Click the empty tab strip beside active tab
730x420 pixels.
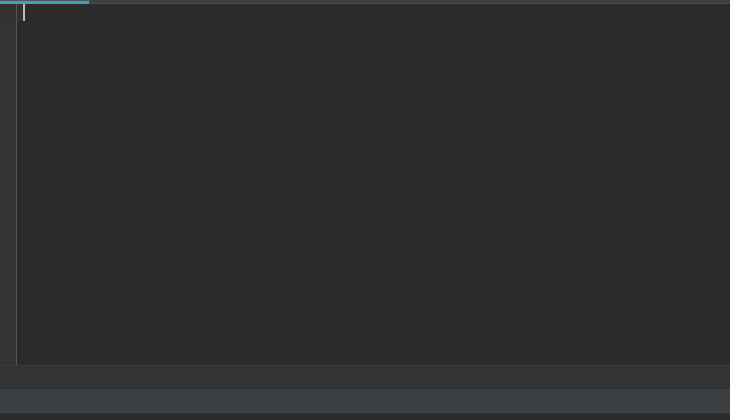click(409, 2)
